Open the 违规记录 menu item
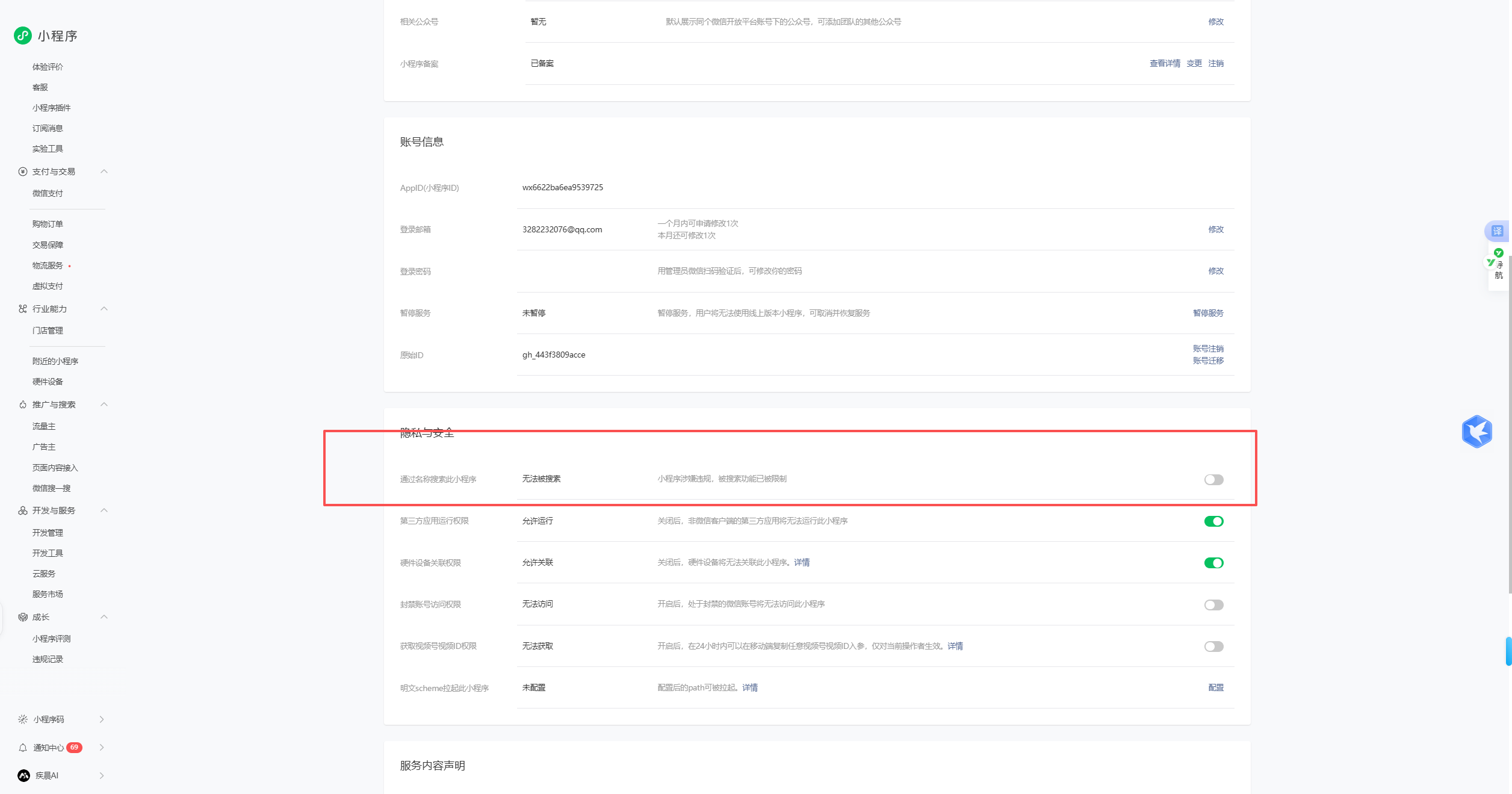 click(x=48, y=659)
